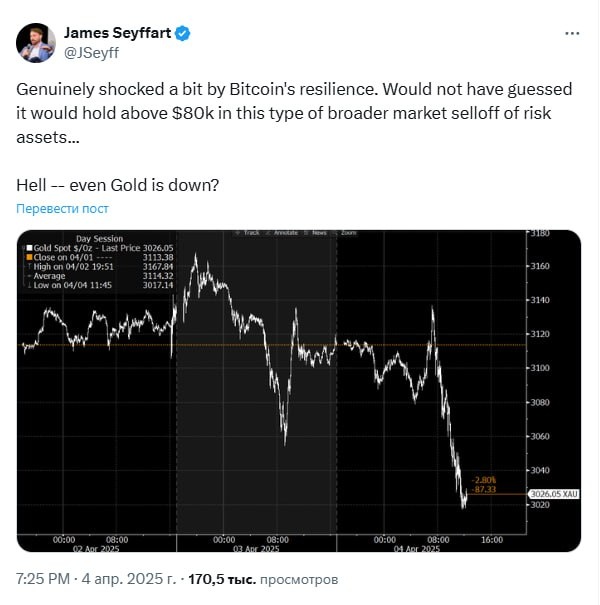The width and height of the screenshot is (600, 605).
Task: Open the 7:25 PM post timestamp
Action: click(x=43, y=579)
